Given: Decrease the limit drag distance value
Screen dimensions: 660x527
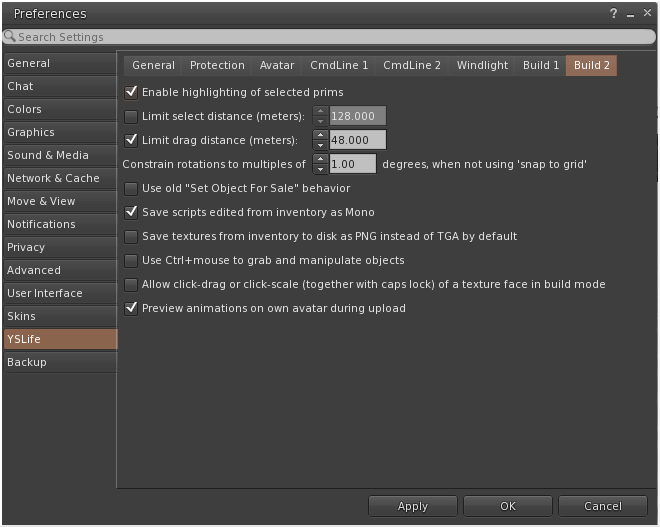Looking at the screenshot, I should pyautogui.click(x=320, y=145).
